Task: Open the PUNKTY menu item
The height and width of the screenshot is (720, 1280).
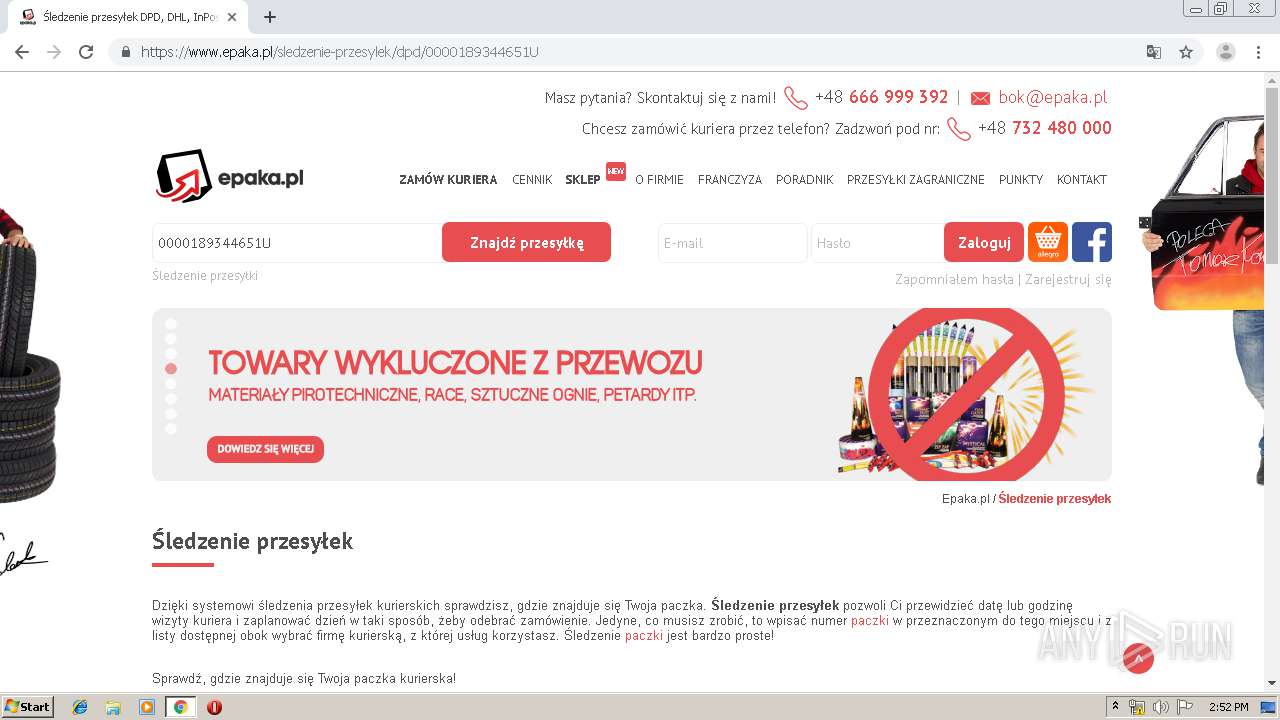Action: [x=1021, y=180]
